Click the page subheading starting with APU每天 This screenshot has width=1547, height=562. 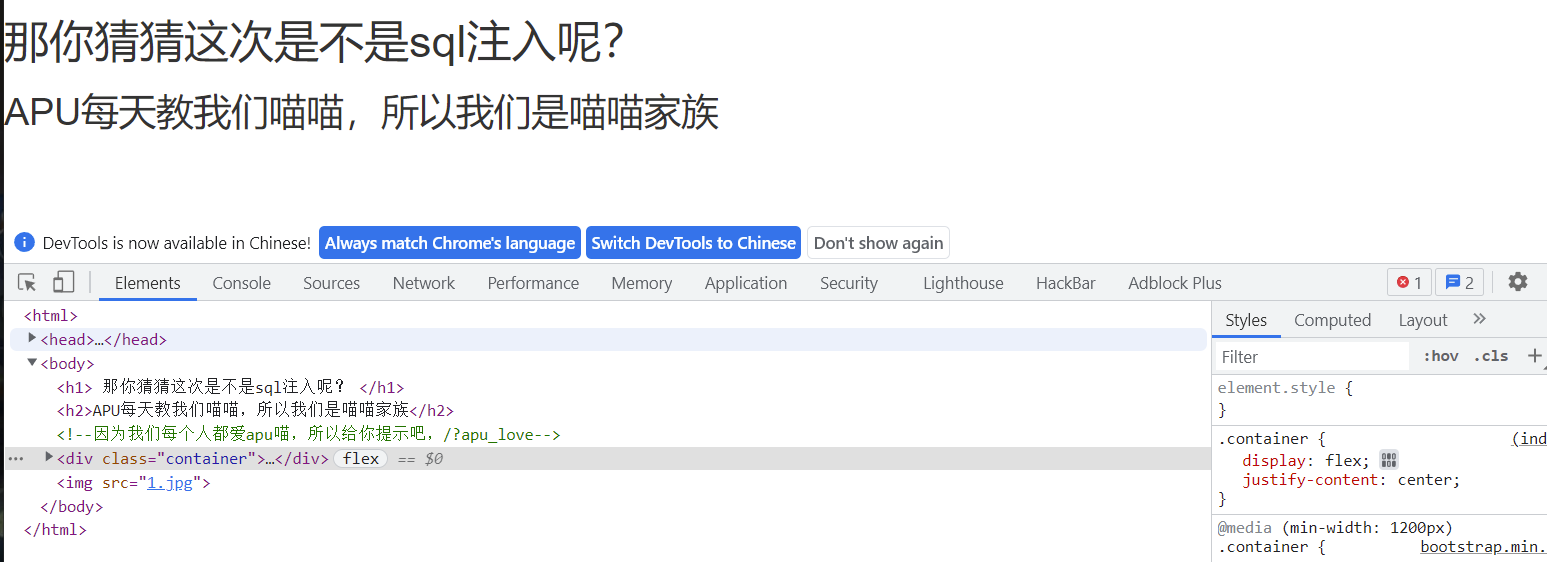(x=361, y=111)
